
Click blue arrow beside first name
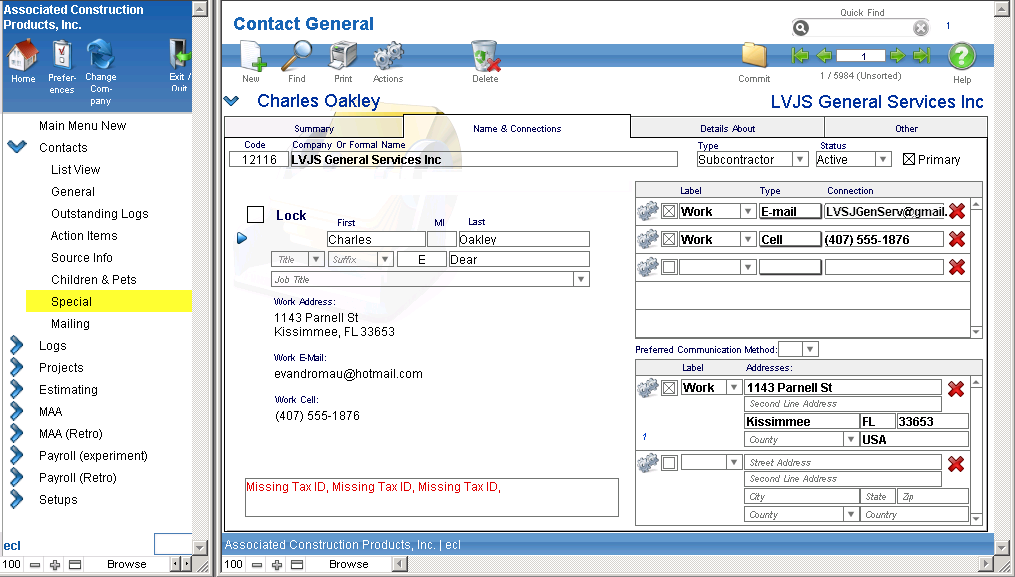242,238
